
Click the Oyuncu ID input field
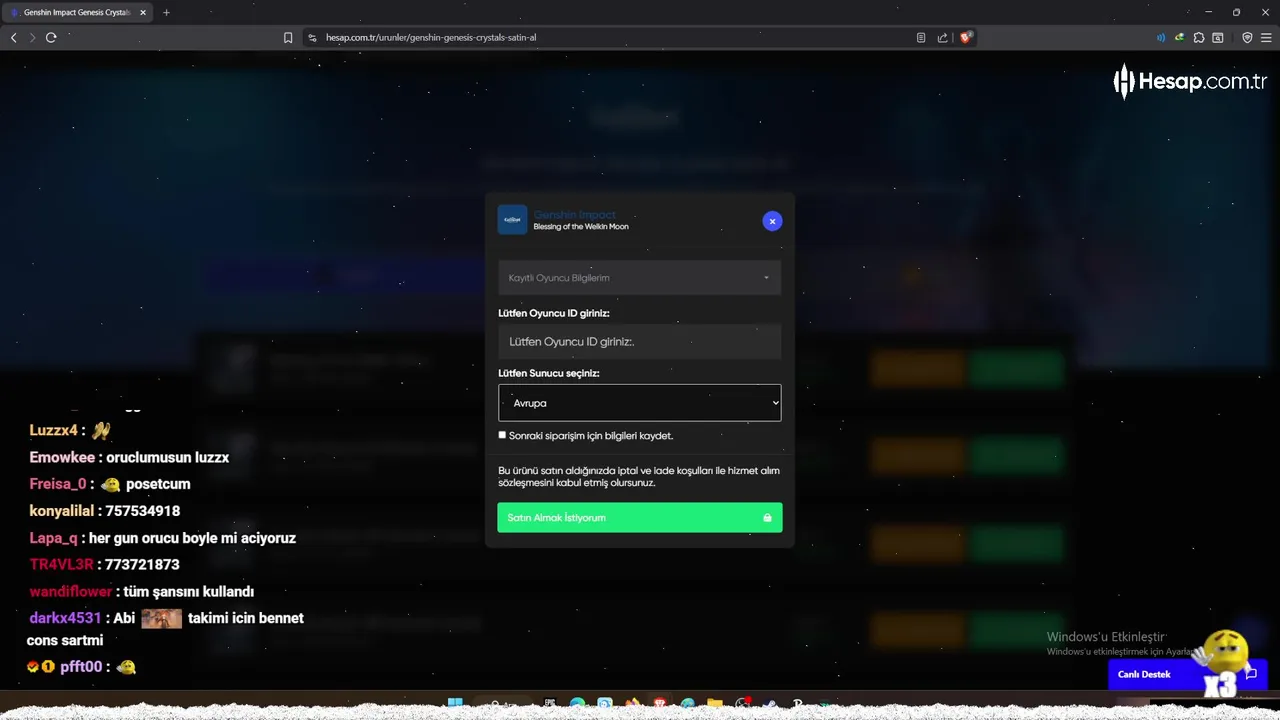pyautogui.click(x=639, y=341)
